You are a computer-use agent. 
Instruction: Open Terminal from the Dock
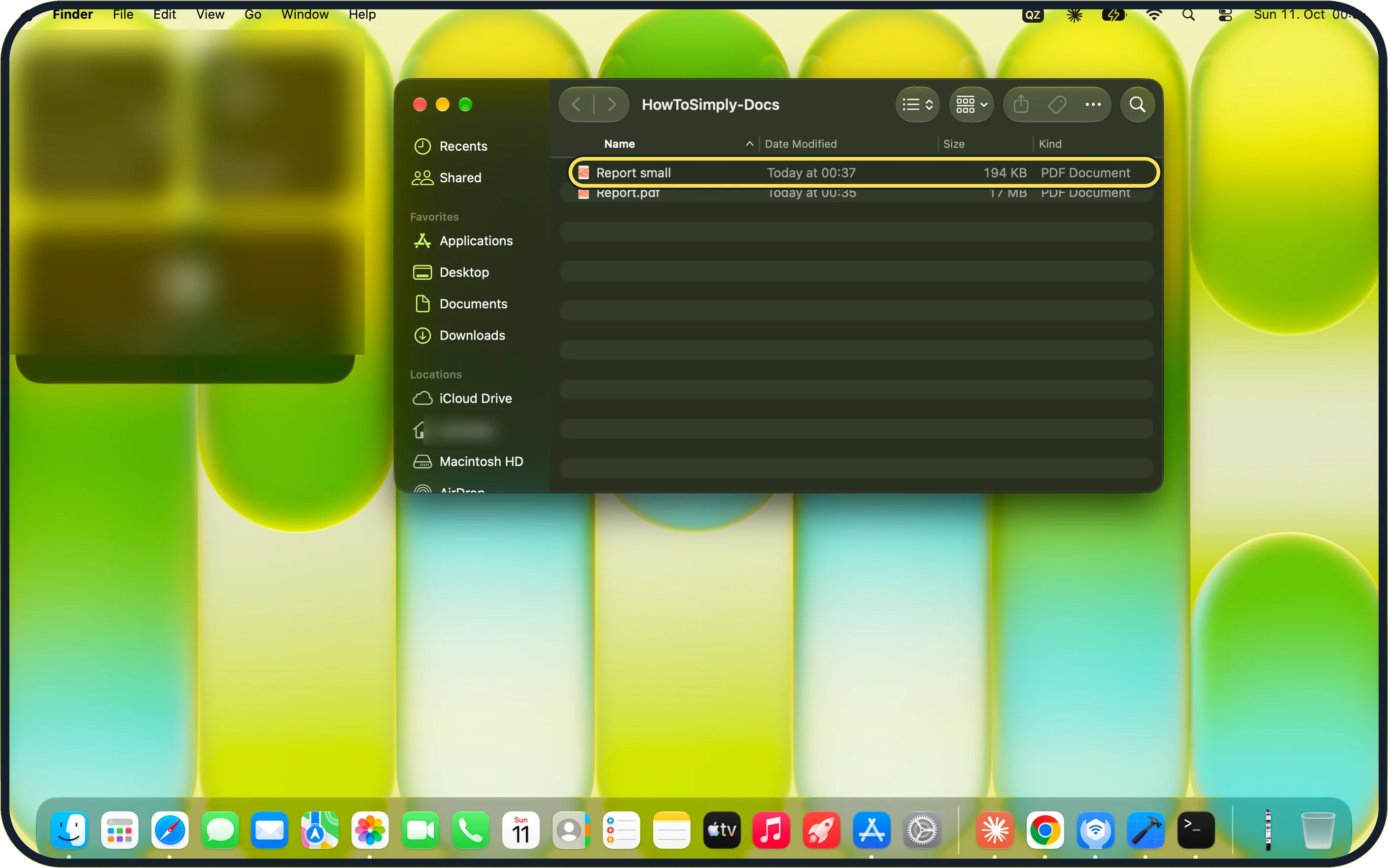pyautogui.click(x=1196, y=830)
